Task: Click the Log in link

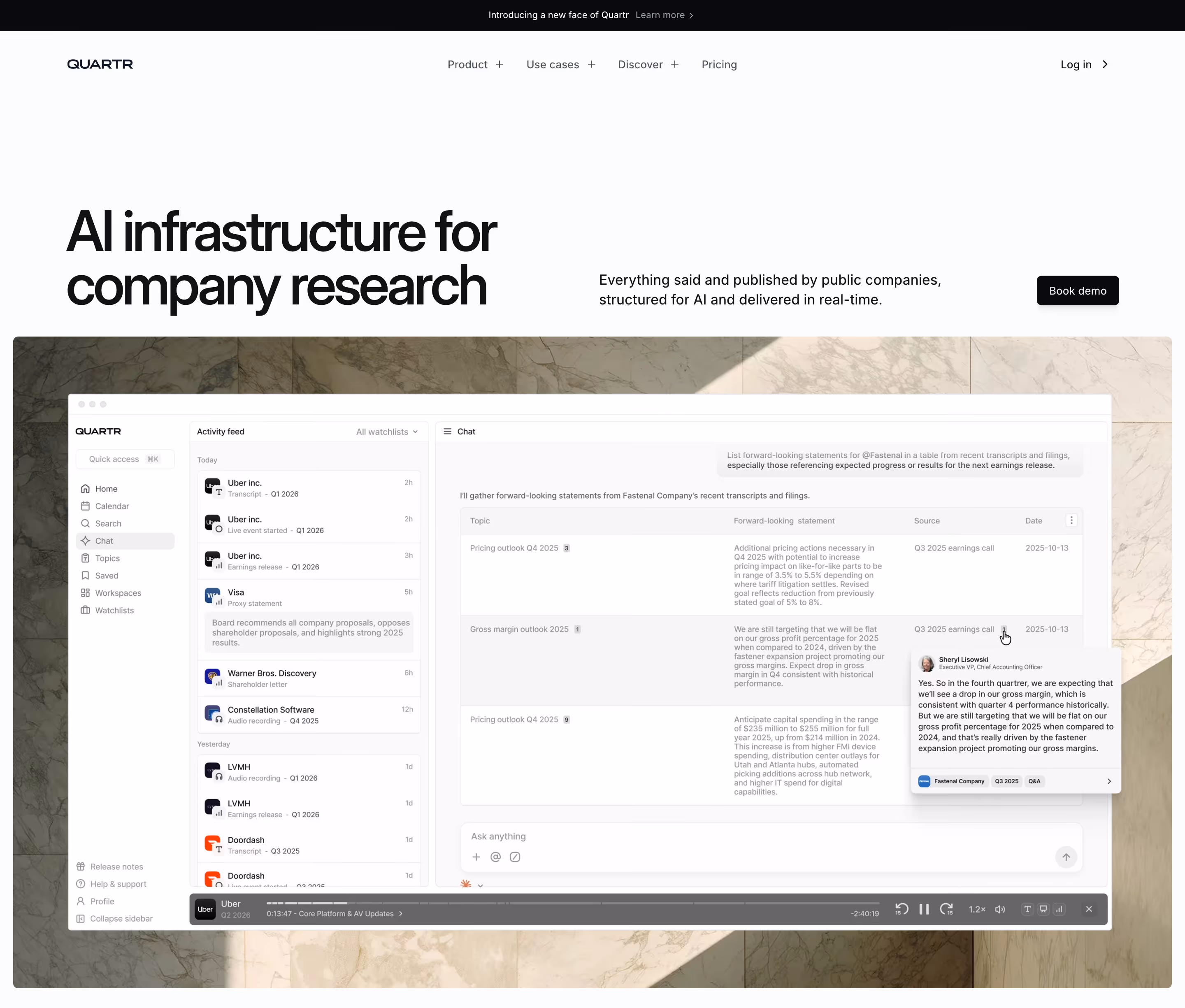Action: click(1085, 65)
